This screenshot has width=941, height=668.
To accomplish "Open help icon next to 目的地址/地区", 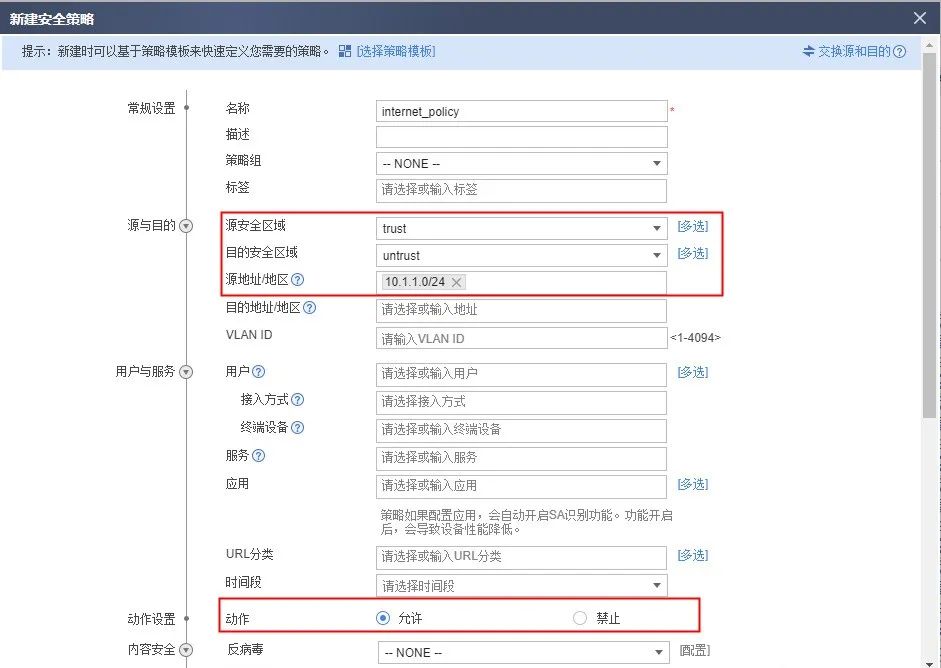I will [x=309, y=308].
